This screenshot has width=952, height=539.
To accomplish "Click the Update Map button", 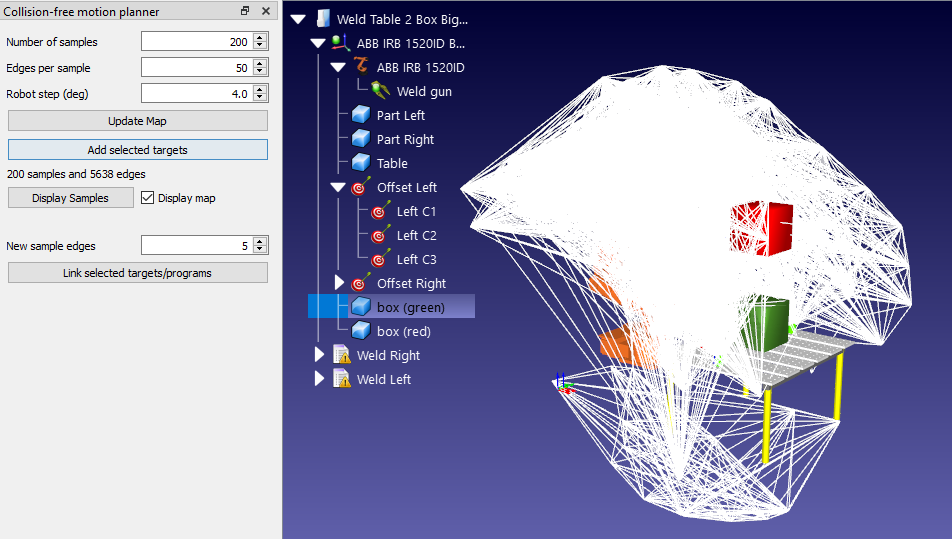I will coord(138,121).
